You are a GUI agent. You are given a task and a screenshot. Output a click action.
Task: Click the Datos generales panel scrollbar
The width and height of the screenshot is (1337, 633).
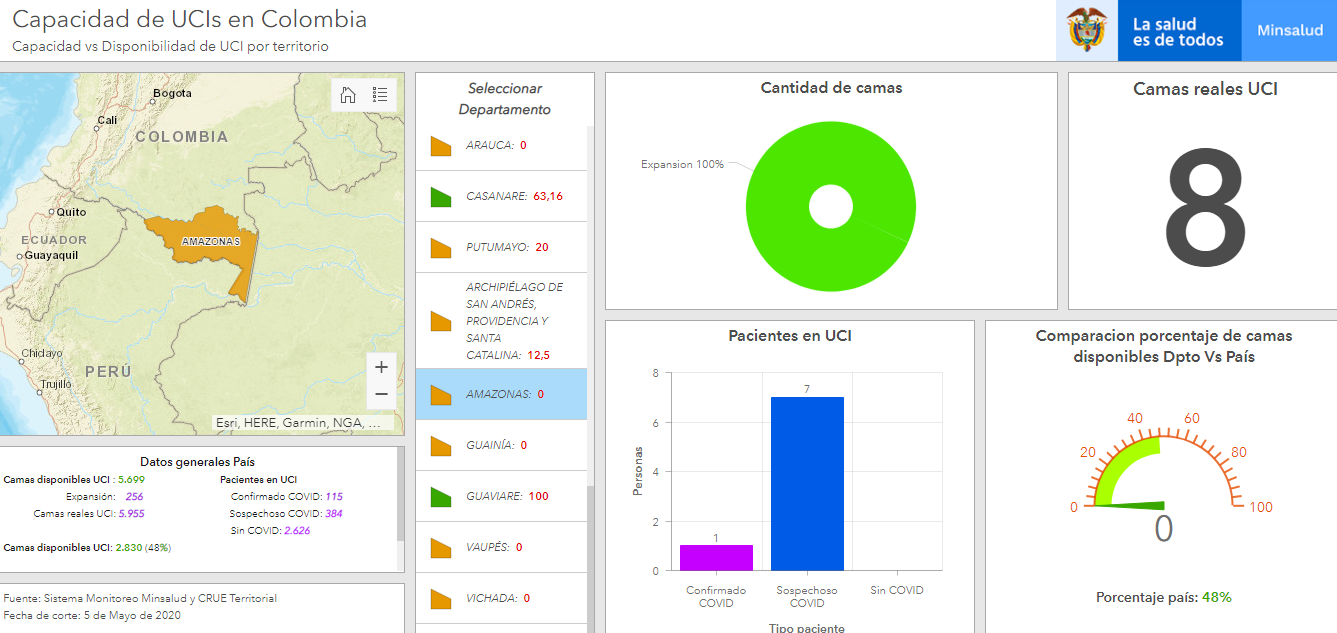[400, 494]
